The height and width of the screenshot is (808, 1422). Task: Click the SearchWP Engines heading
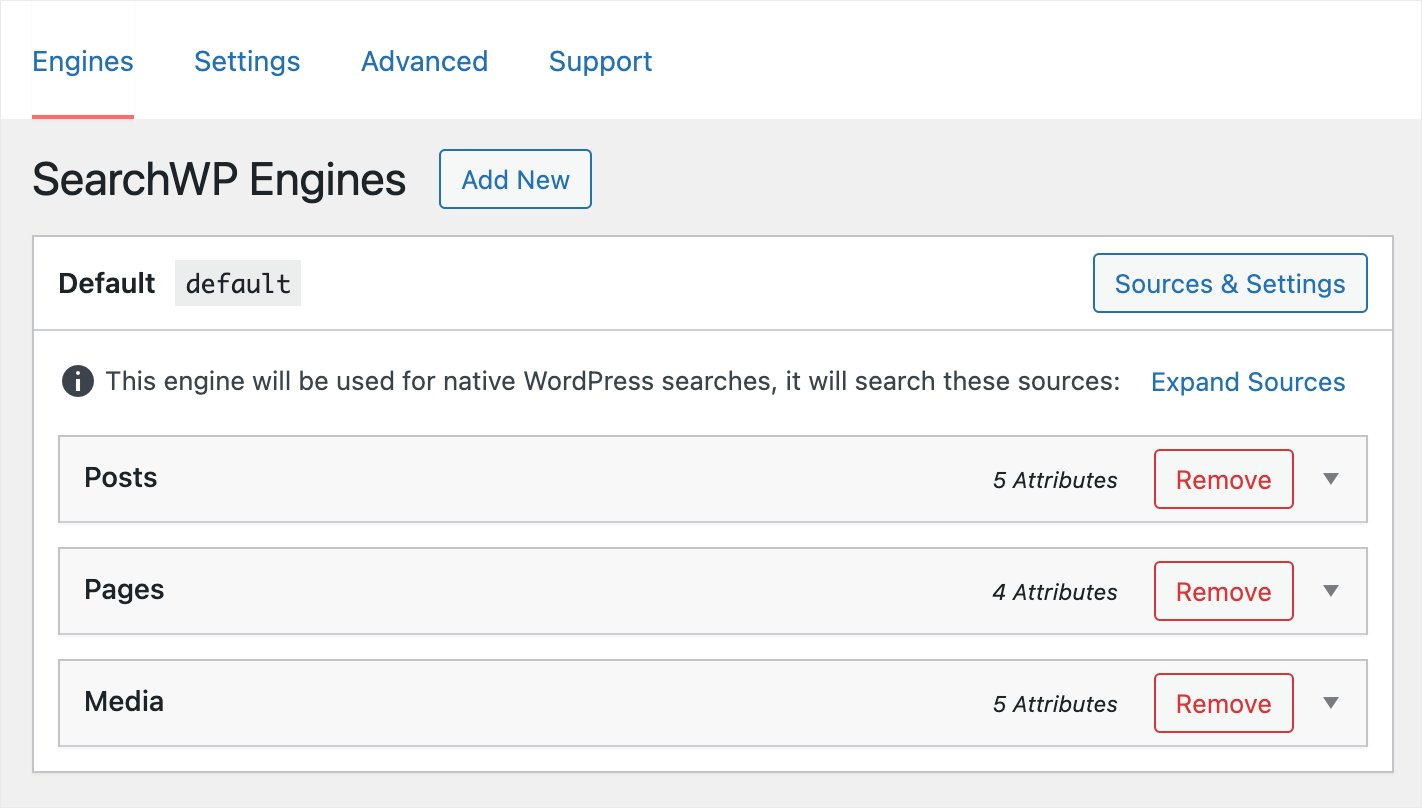[219, 180]
